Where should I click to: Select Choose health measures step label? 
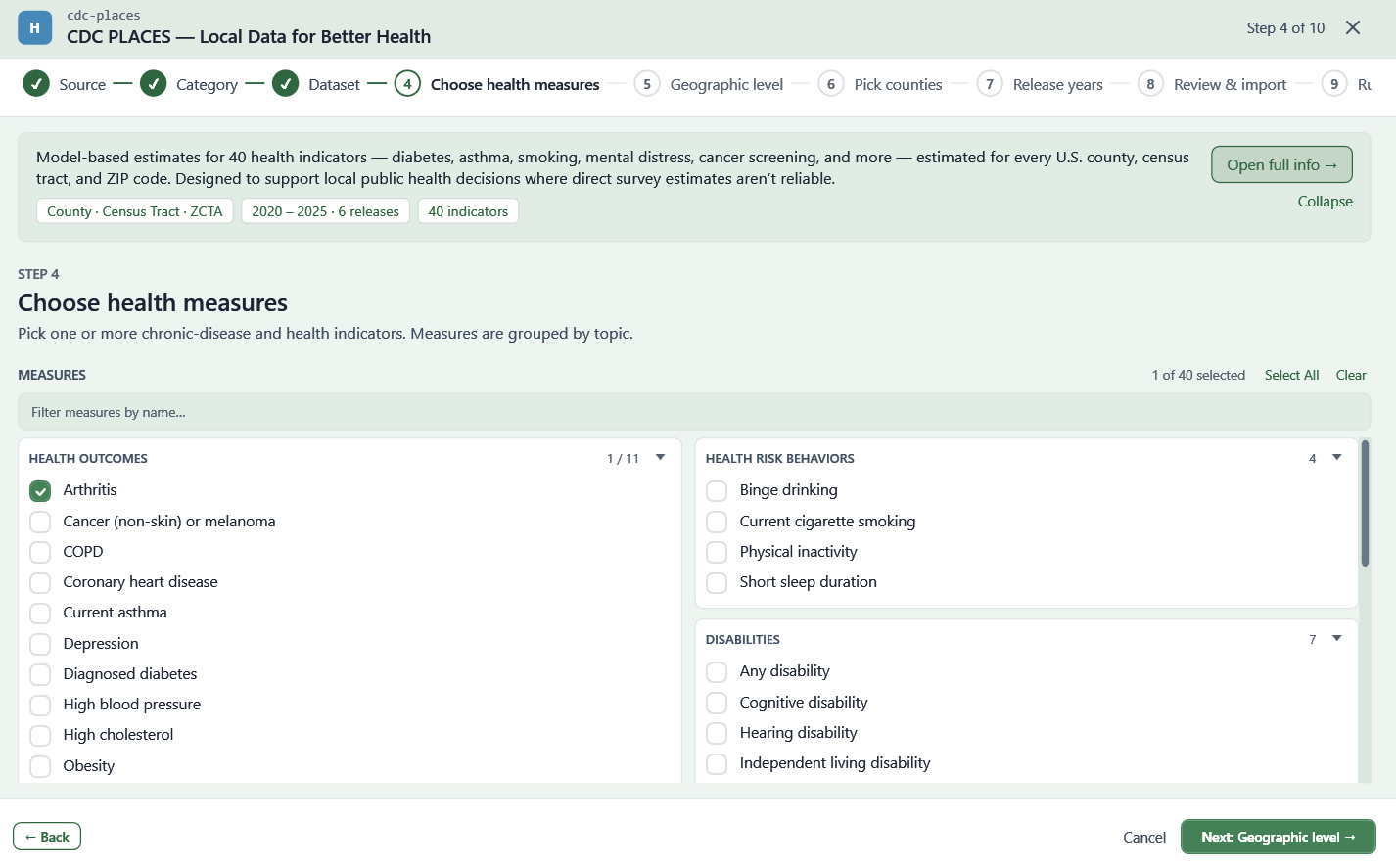click(515, 85)
